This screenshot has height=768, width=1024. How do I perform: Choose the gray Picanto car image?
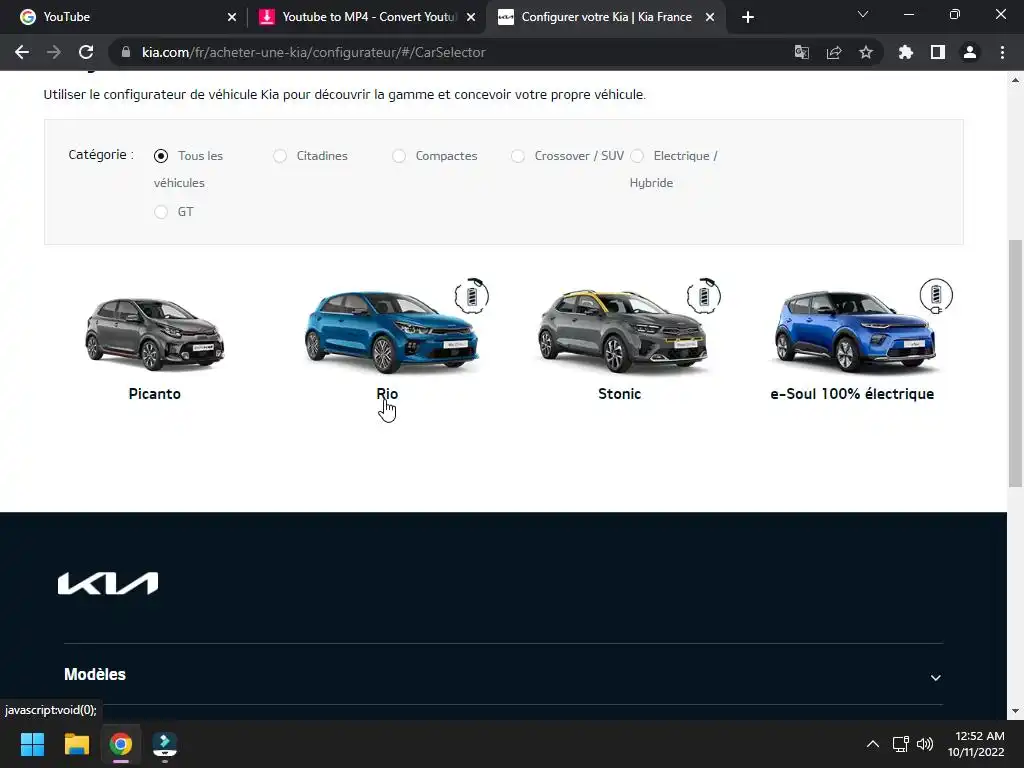(155, 334)
